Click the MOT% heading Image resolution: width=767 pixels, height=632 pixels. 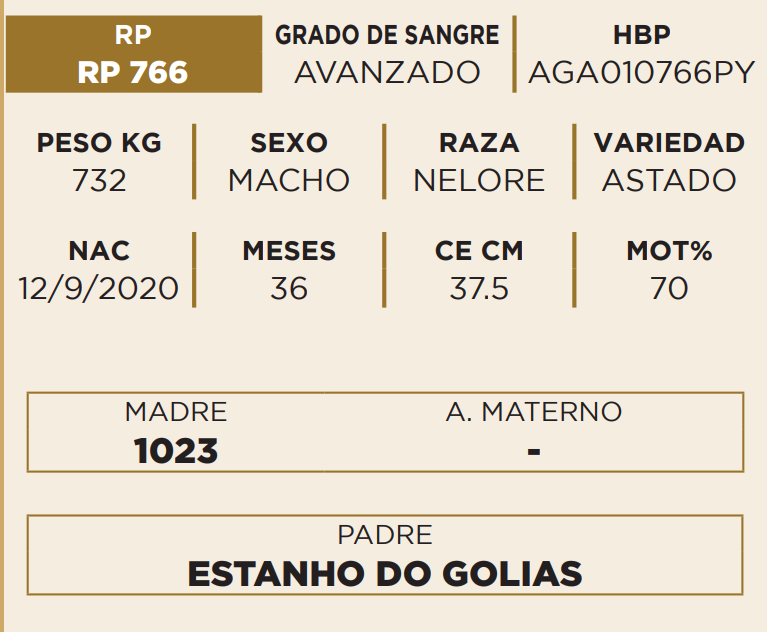[x=669, y=251]
